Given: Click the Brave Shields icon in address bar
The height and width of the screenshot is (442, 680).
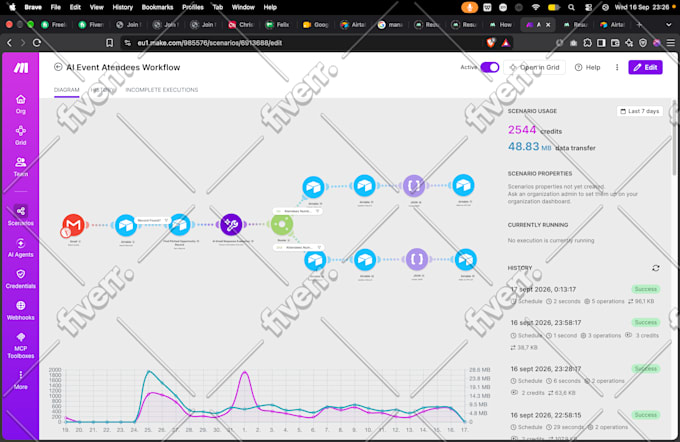Looking at the screenshot, I should click(490, 43).
